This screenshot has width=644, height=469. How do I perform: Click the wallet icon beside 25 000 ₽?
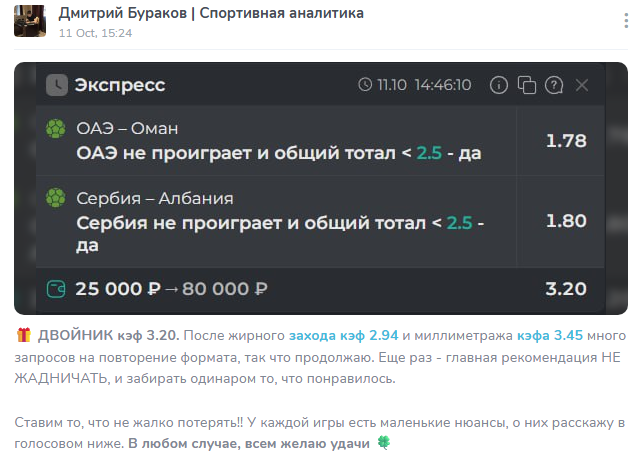click(56, 289)
